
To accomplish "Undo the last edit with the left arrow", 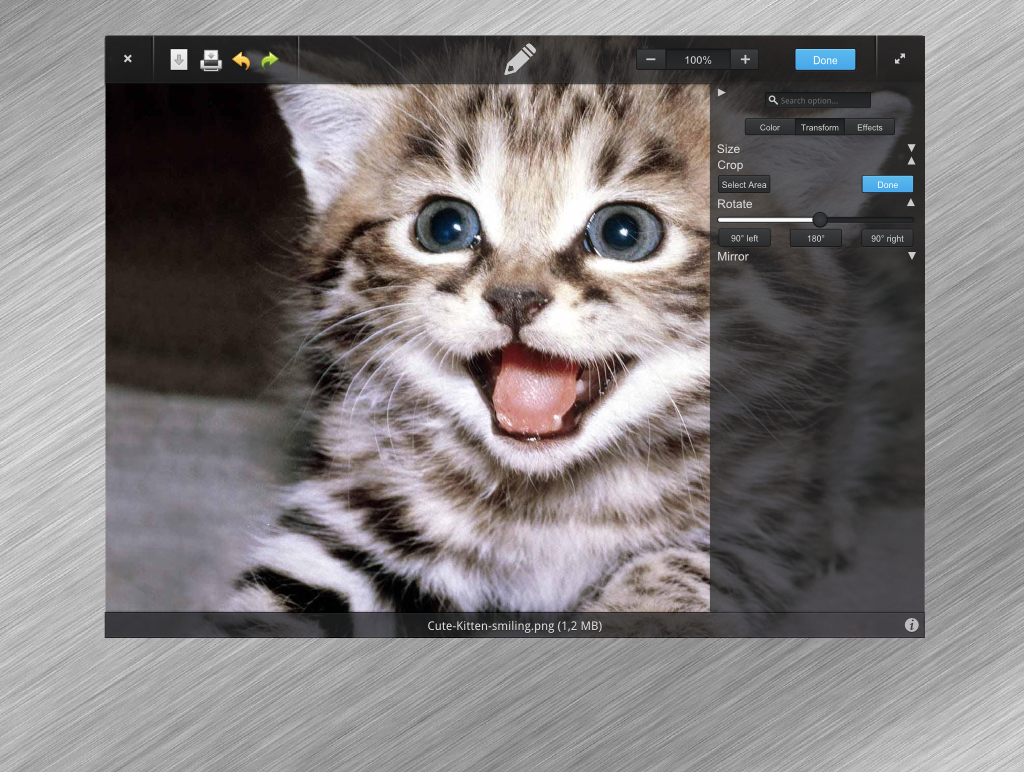I will [x=241, y=60].
